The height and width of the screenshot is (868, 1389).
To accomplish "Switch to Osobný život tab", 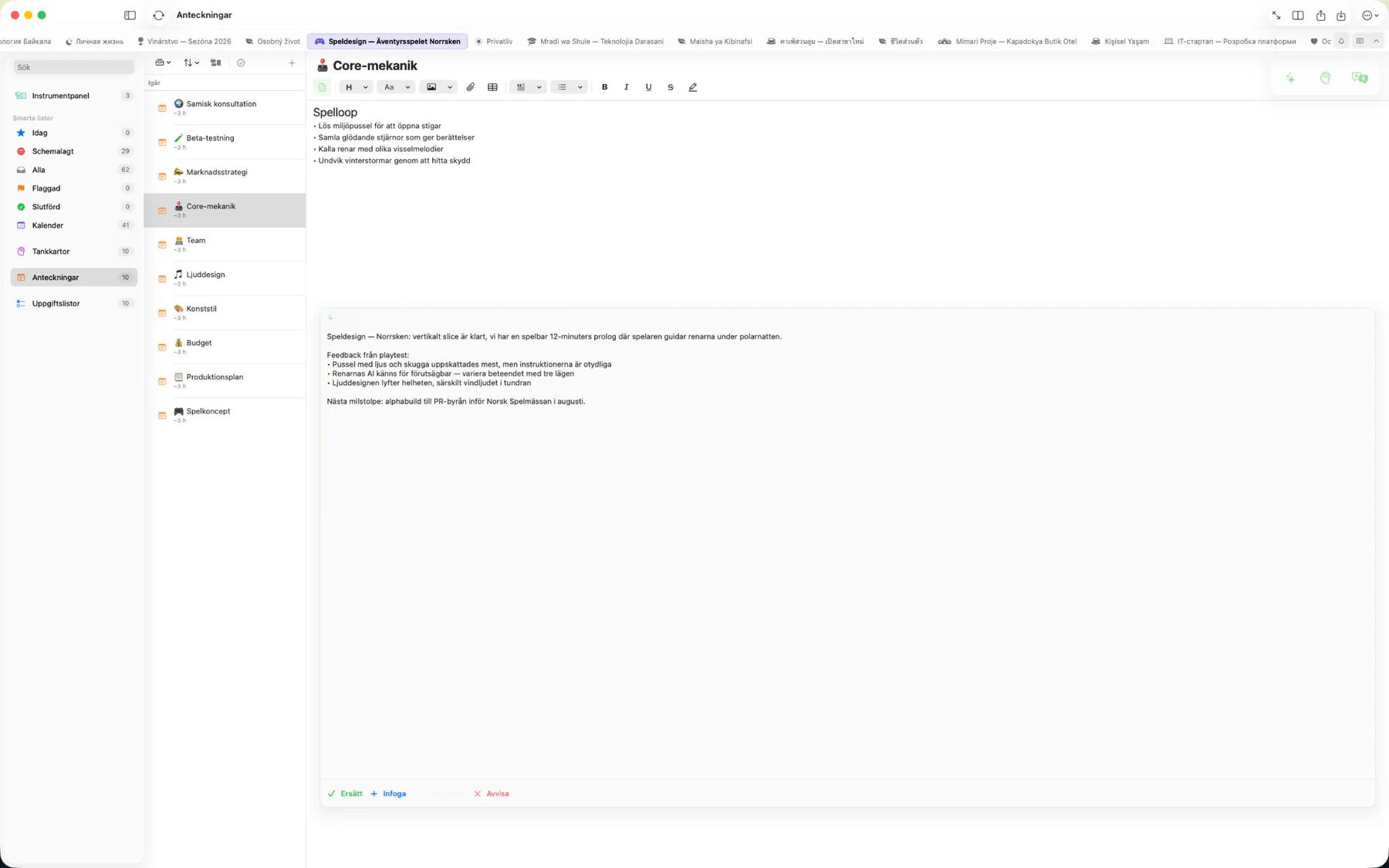I will pos(272,42).
